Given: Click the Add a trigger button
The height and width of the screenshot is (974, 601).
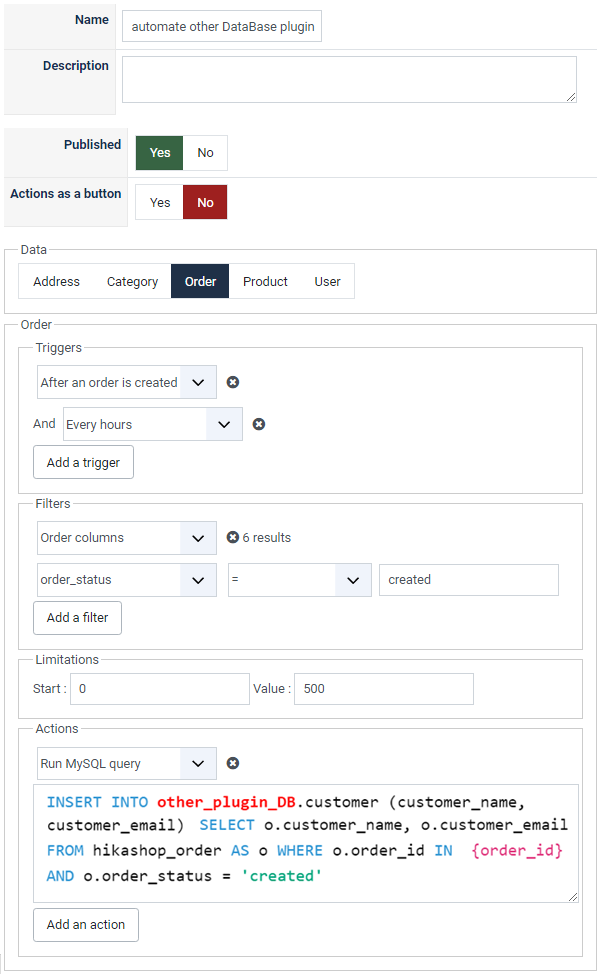Looking at the screenshot, I should coord(83,462).
